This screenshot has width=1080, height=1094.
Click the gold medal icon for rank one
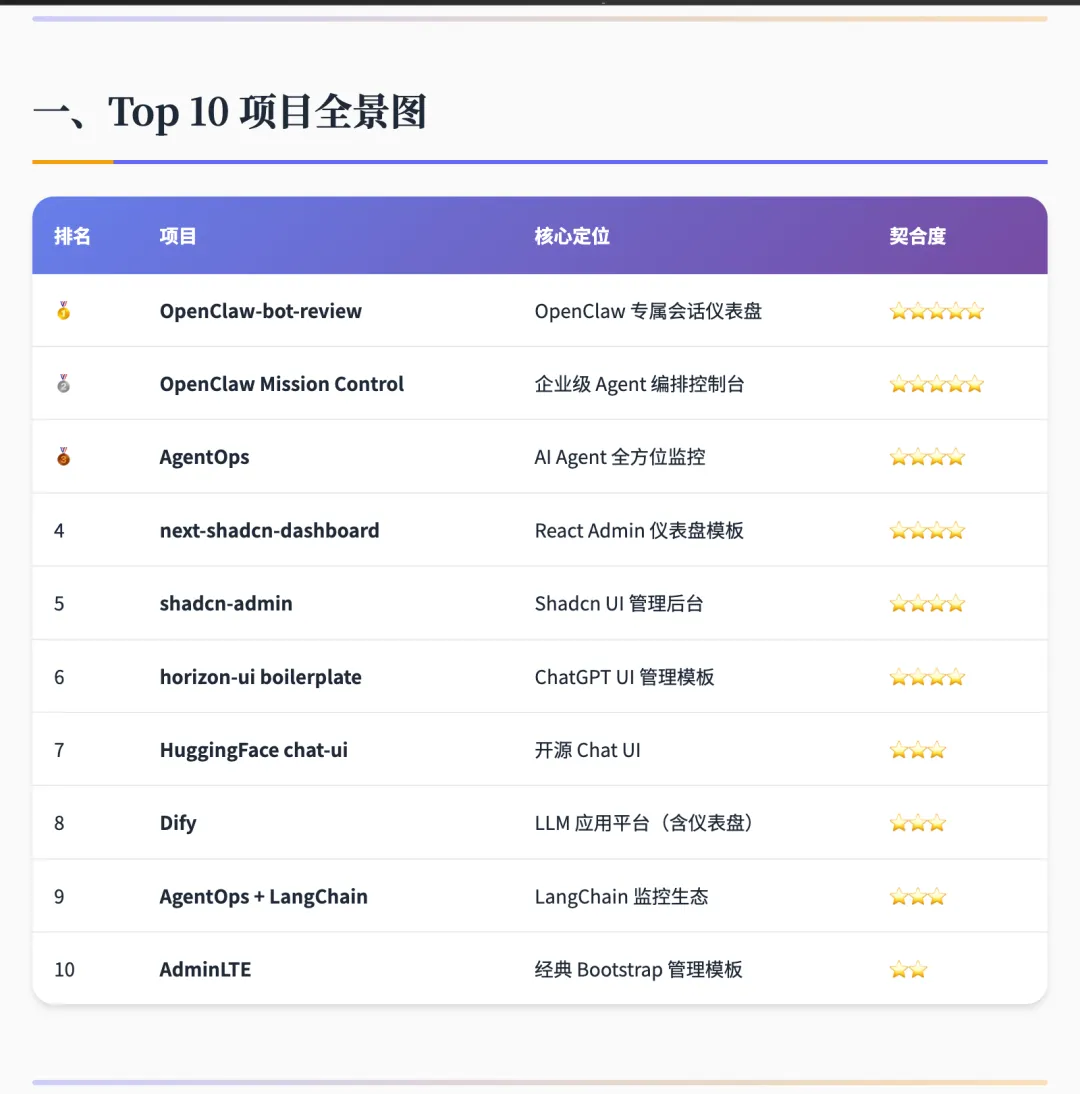(63, 310)
